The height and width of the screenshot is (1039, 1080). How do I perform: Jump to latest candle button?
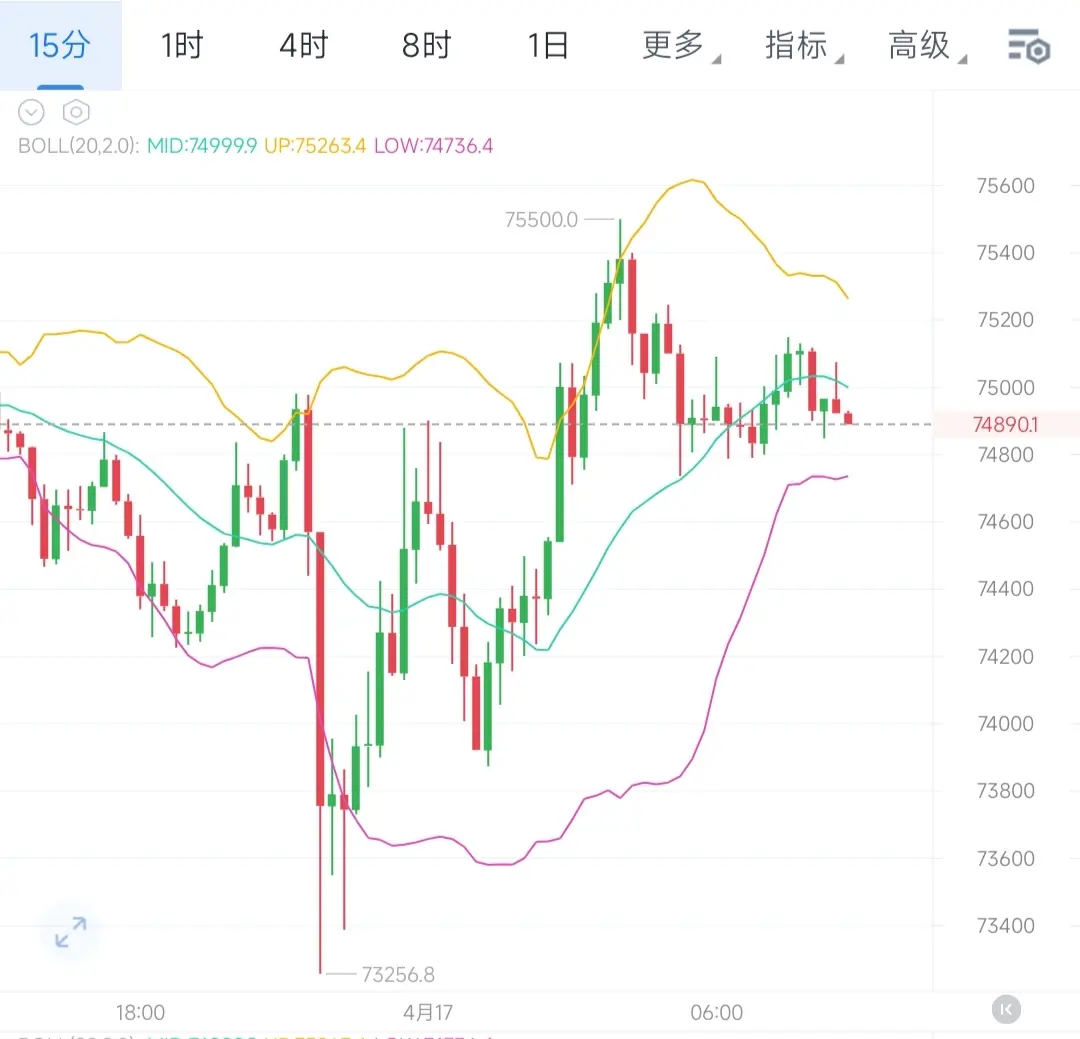(x=1006, y=1010)
